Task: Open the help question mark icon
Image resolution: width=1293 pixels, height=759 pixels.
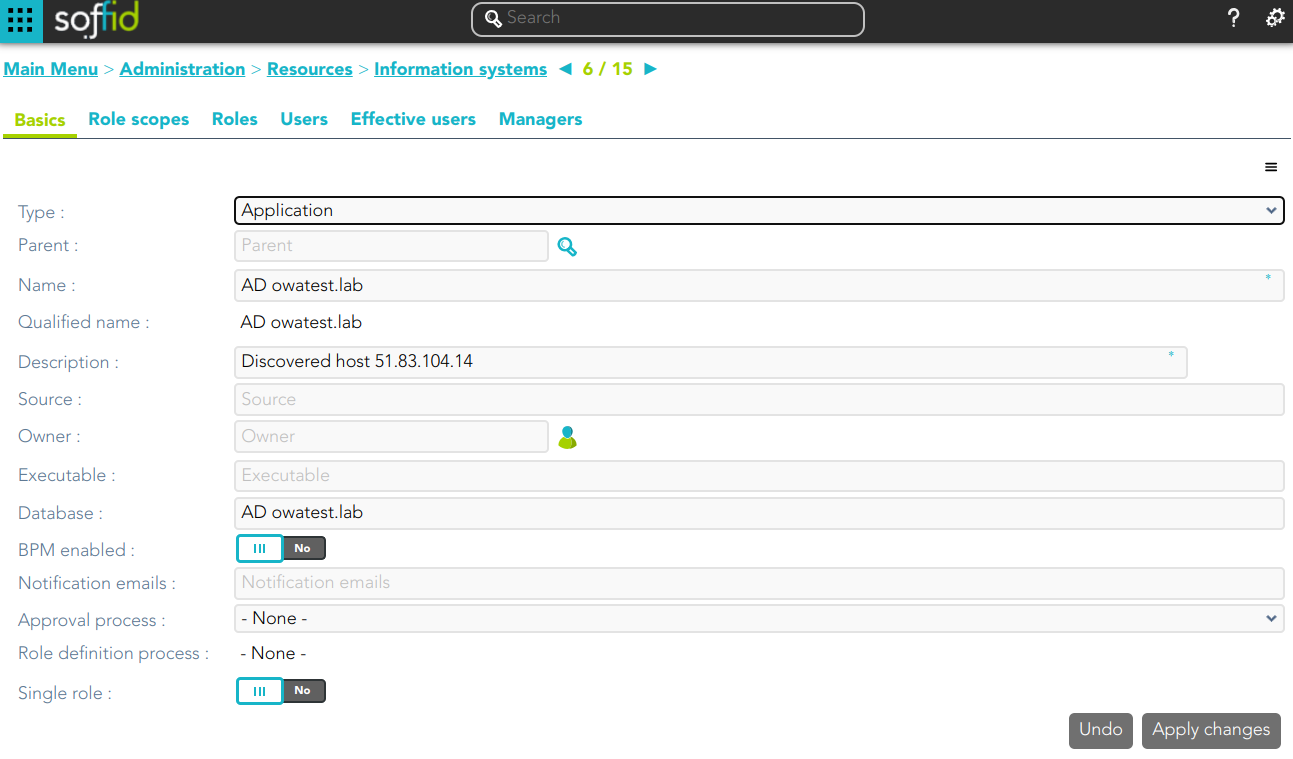Action: point(1234,18)
